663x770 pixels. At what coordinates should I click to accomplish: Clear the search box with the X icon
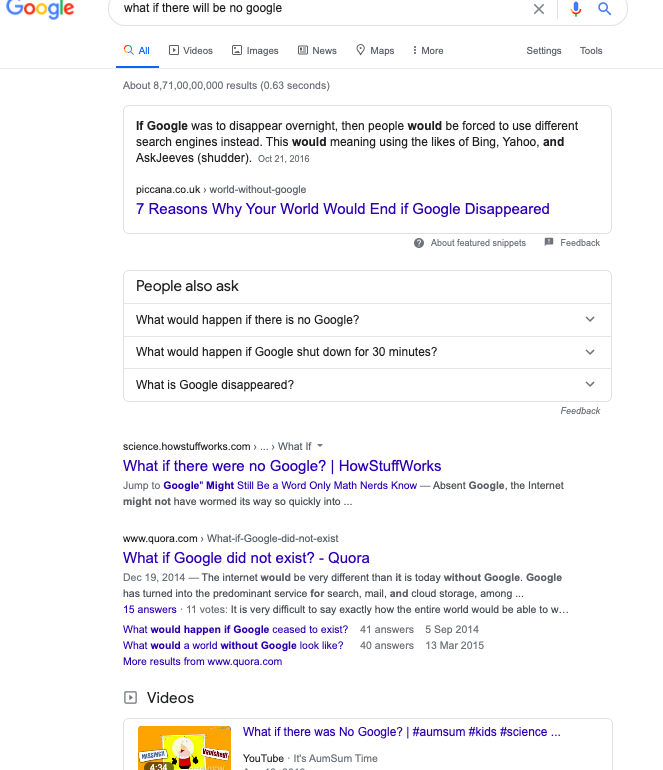(x=539, y=9)
